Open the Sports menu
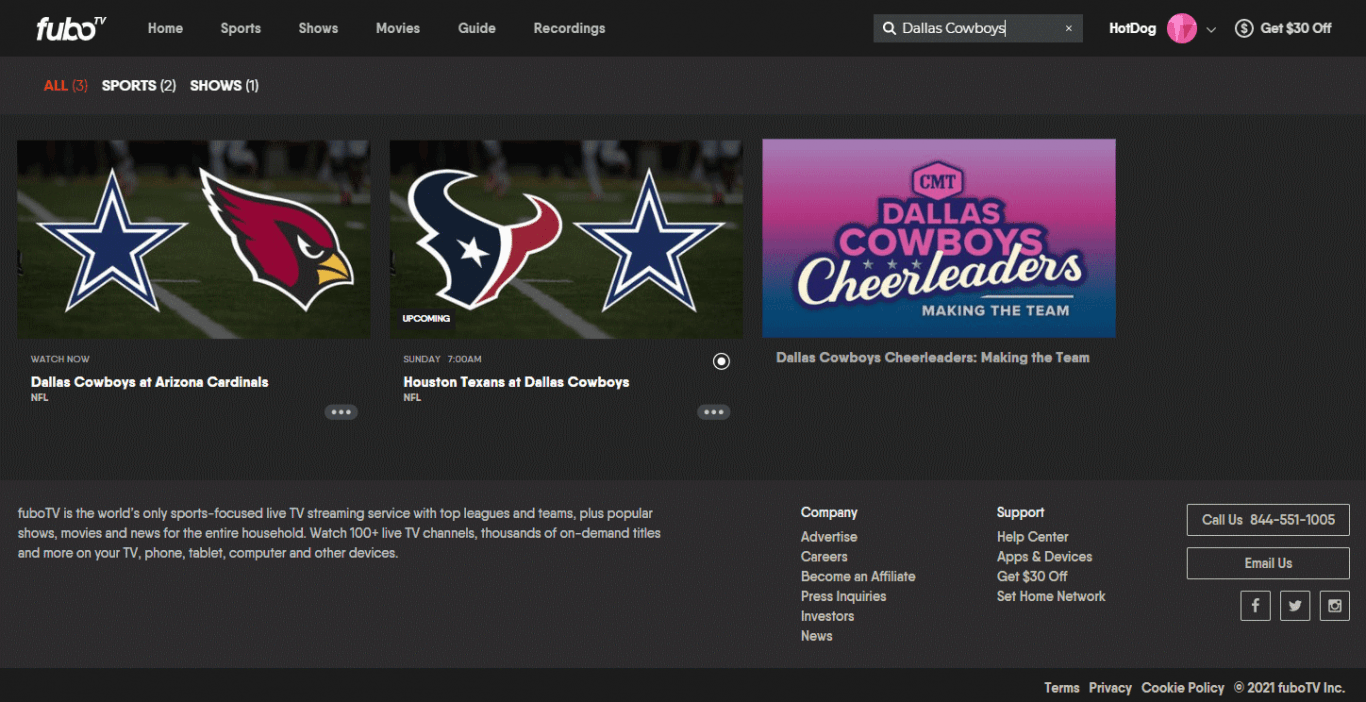Viewport: 1366px width, 702px height. tap(241, 28)
